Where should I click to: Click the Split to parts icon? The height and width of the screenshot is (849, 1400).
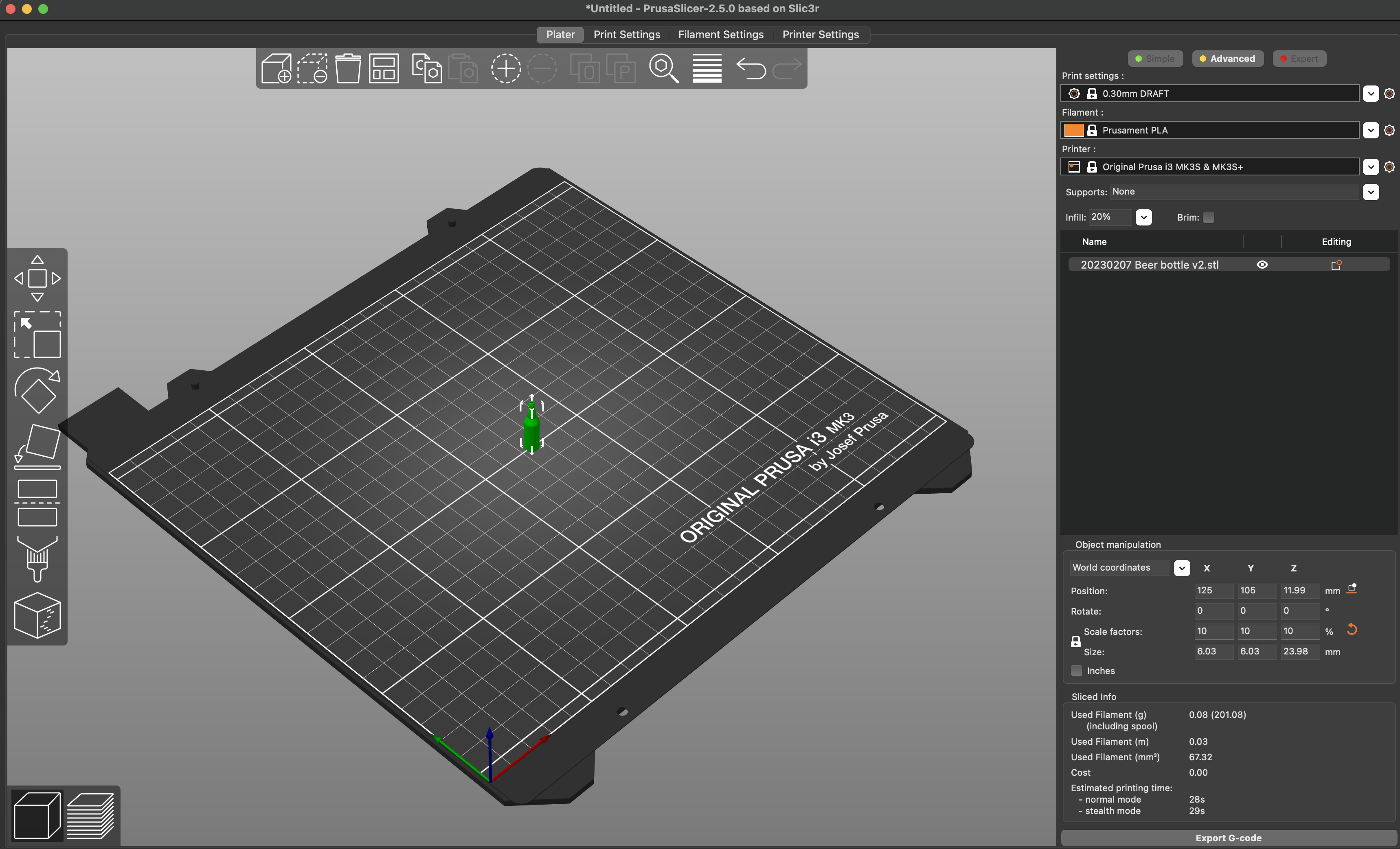coord(621,69)
